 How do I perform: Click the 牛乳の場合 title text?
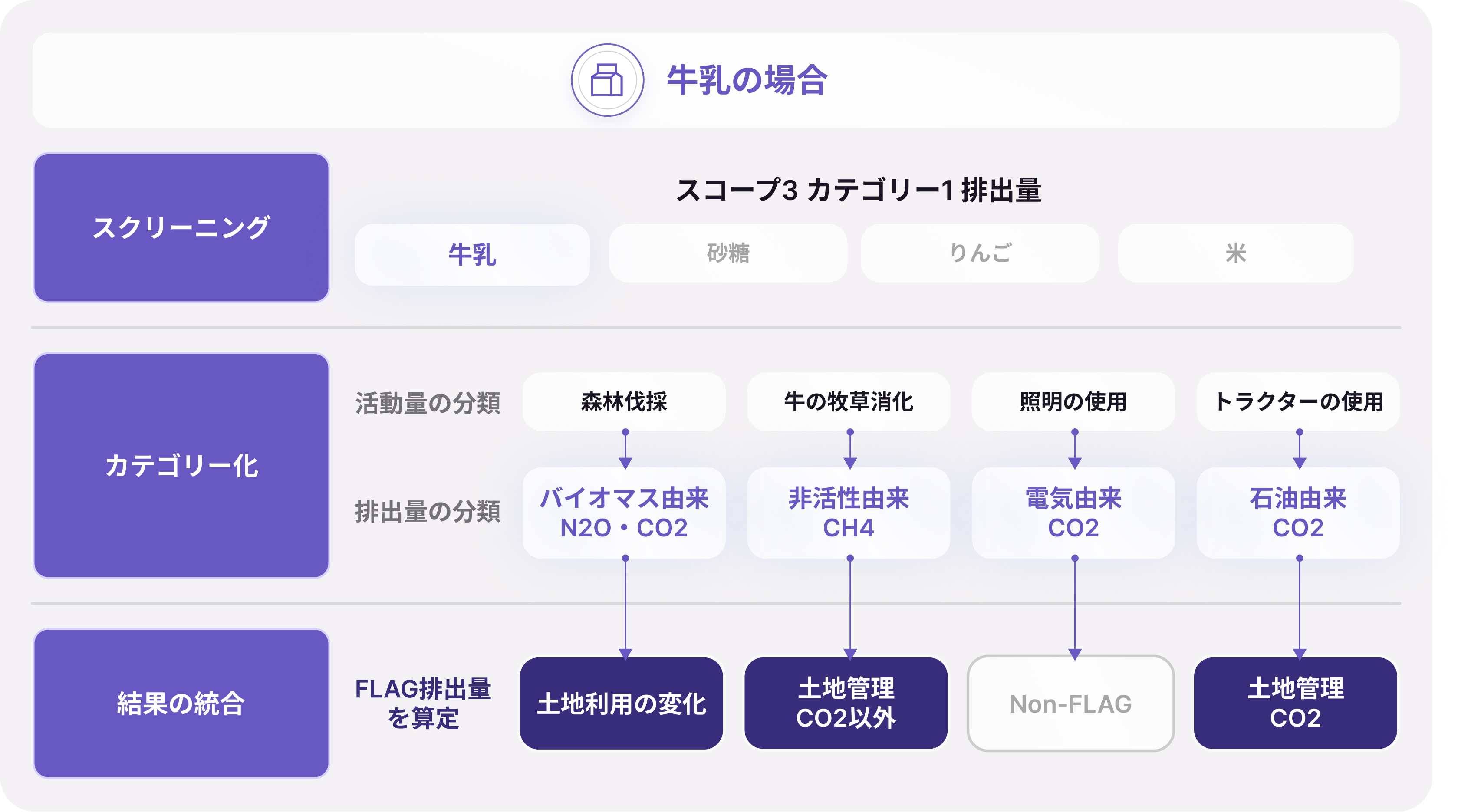(x=747, y=80)
